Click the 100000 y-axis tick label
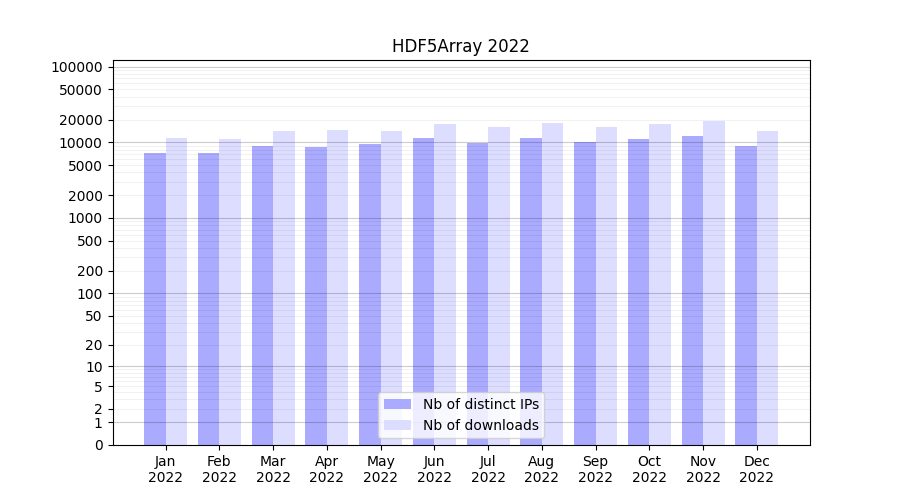 tap(77, 67)
